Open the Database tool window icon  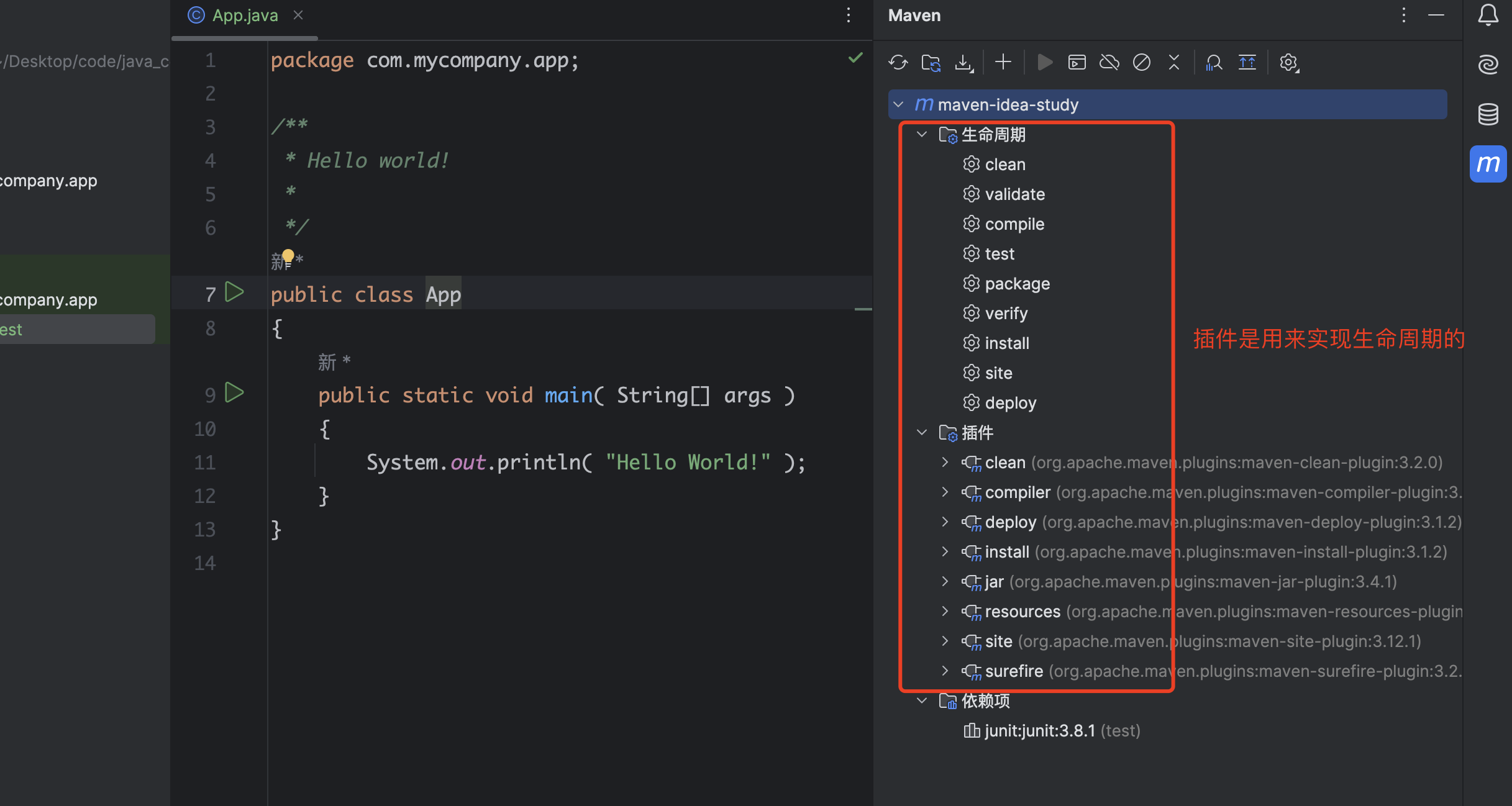[1488, 114]
